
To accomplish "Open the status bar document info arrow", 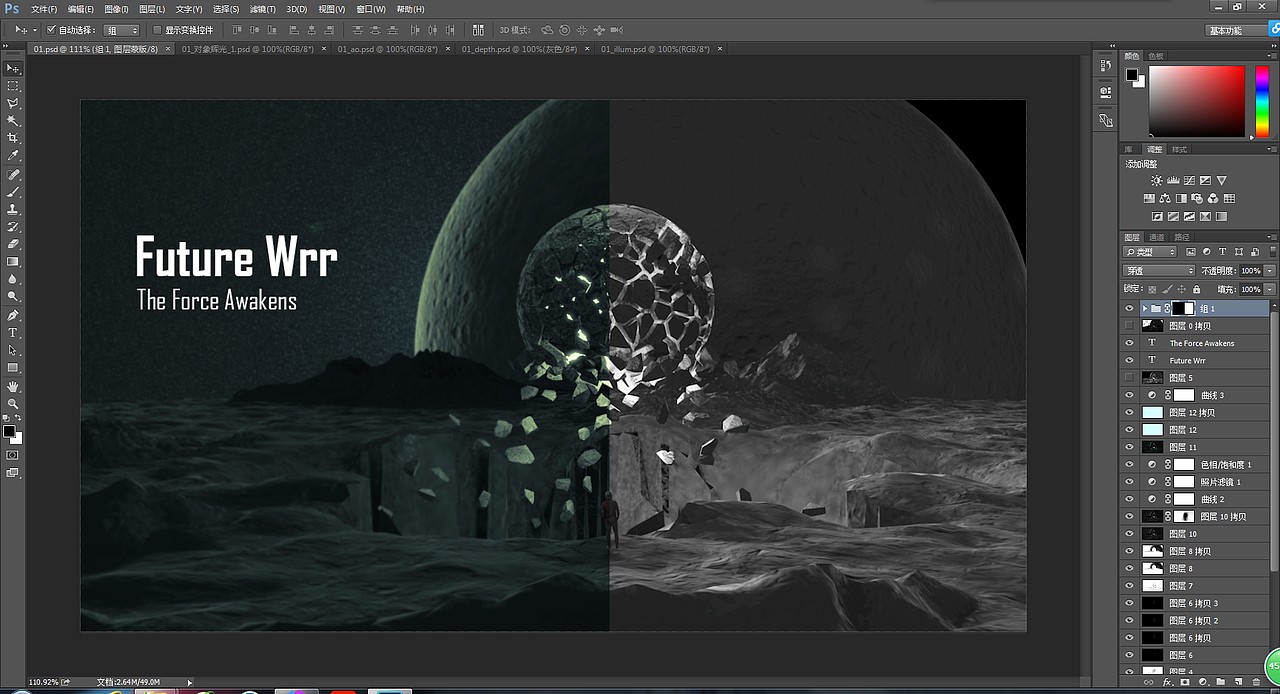I will (190, 682).
